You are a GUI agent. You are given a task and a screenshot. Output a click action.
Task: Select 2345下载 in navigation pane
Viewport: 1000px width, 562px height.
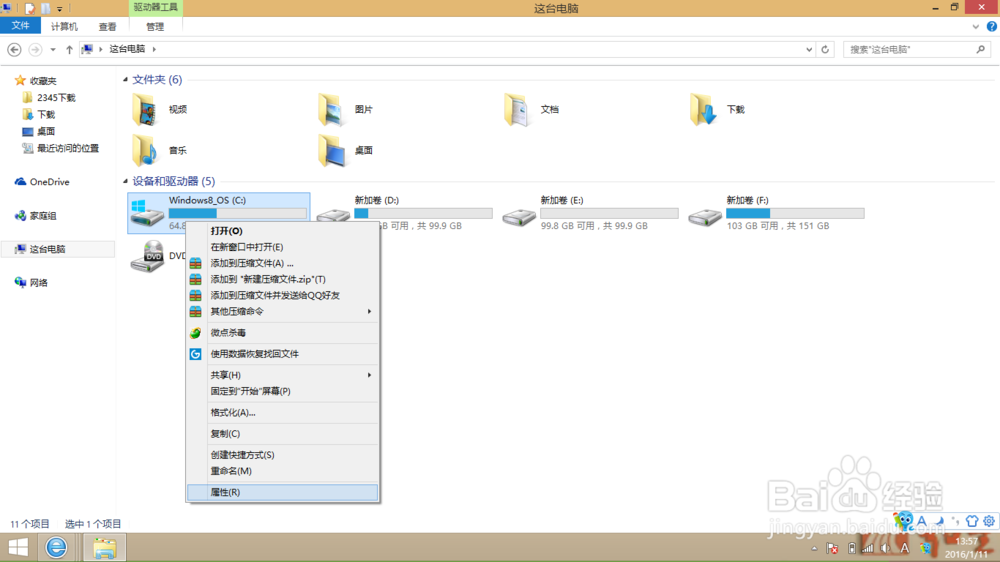55,98
